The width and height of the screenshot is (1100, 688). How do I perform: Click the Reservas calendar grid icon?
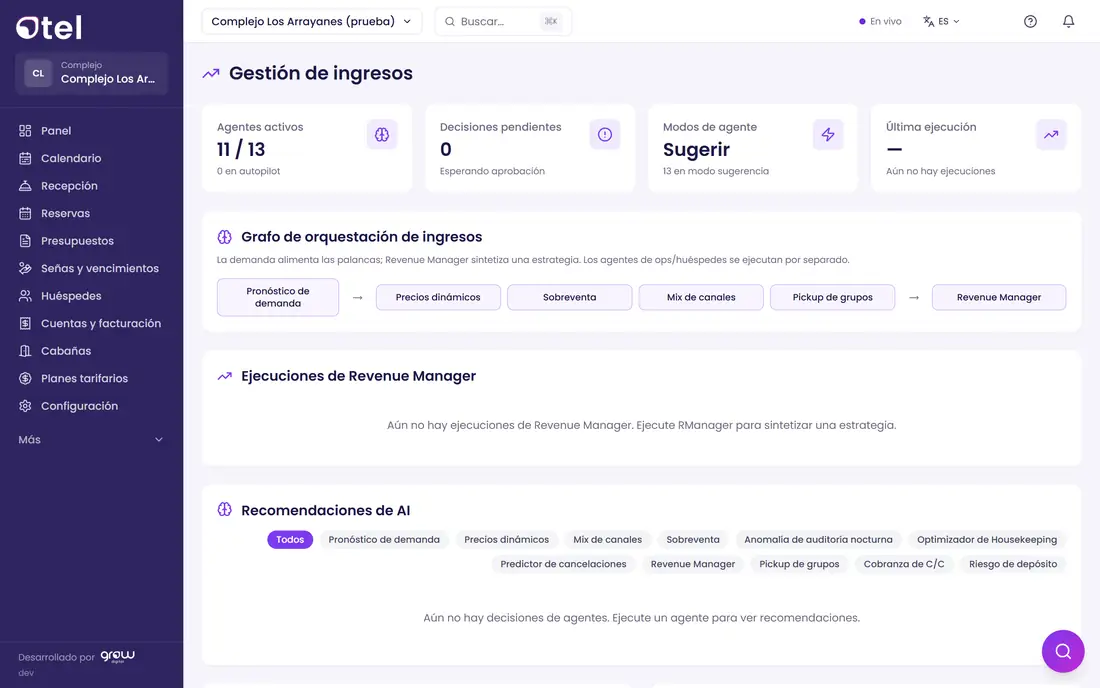pyautogui.click(x=25, y=213)
